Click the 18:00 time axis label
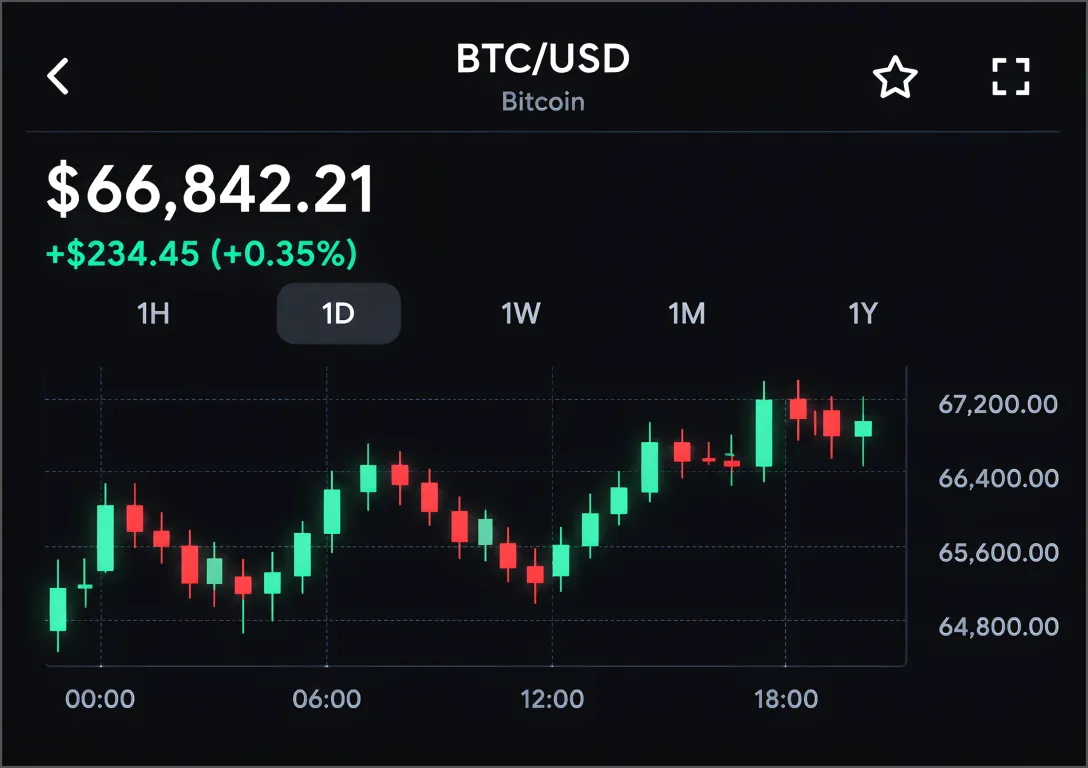Viewport: 1088px width, 768px height. 786,699
